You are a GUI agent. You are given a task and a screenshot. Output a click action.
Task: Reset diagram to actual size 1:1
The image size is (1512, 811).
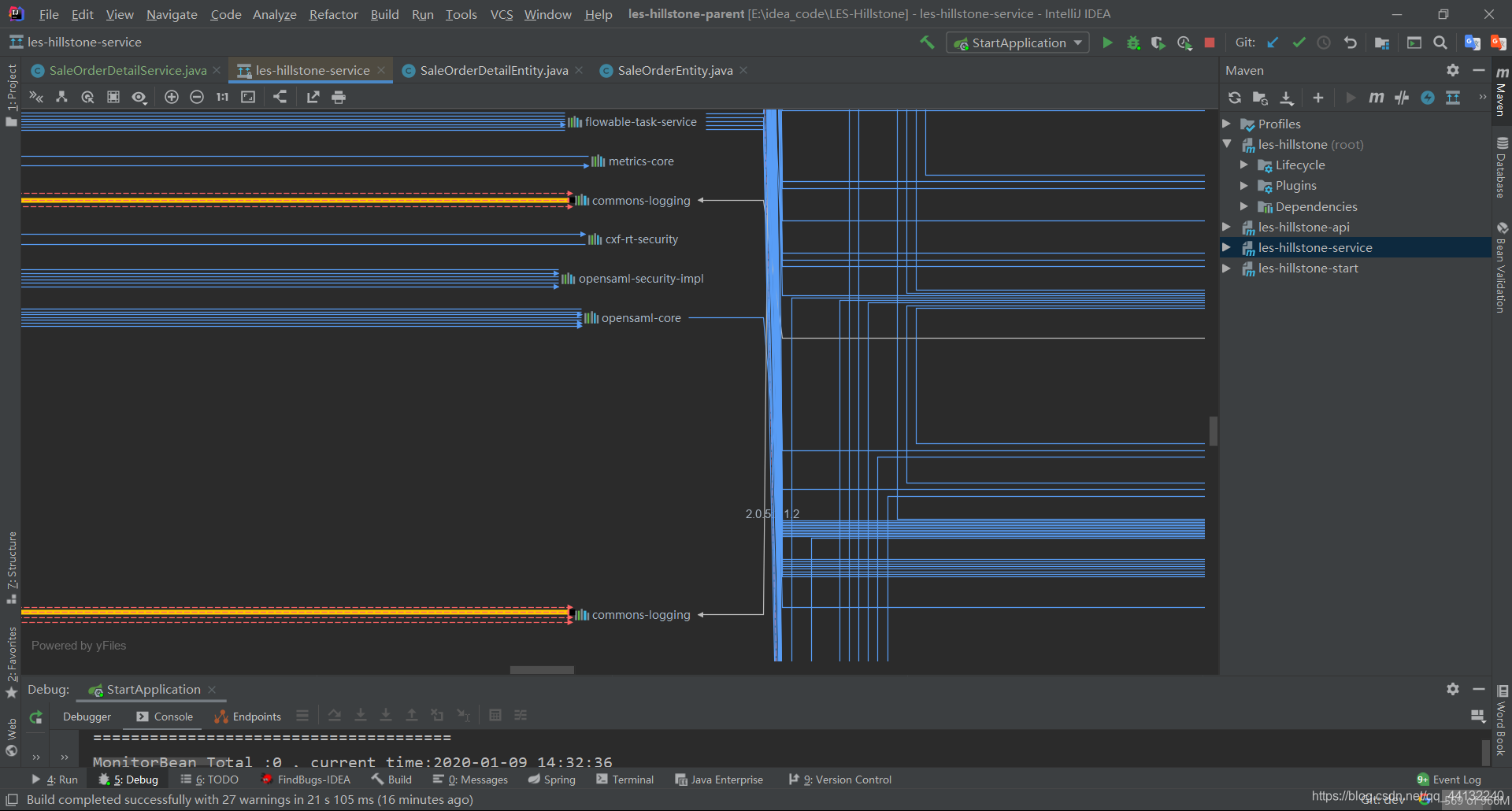tap(222, 97)
